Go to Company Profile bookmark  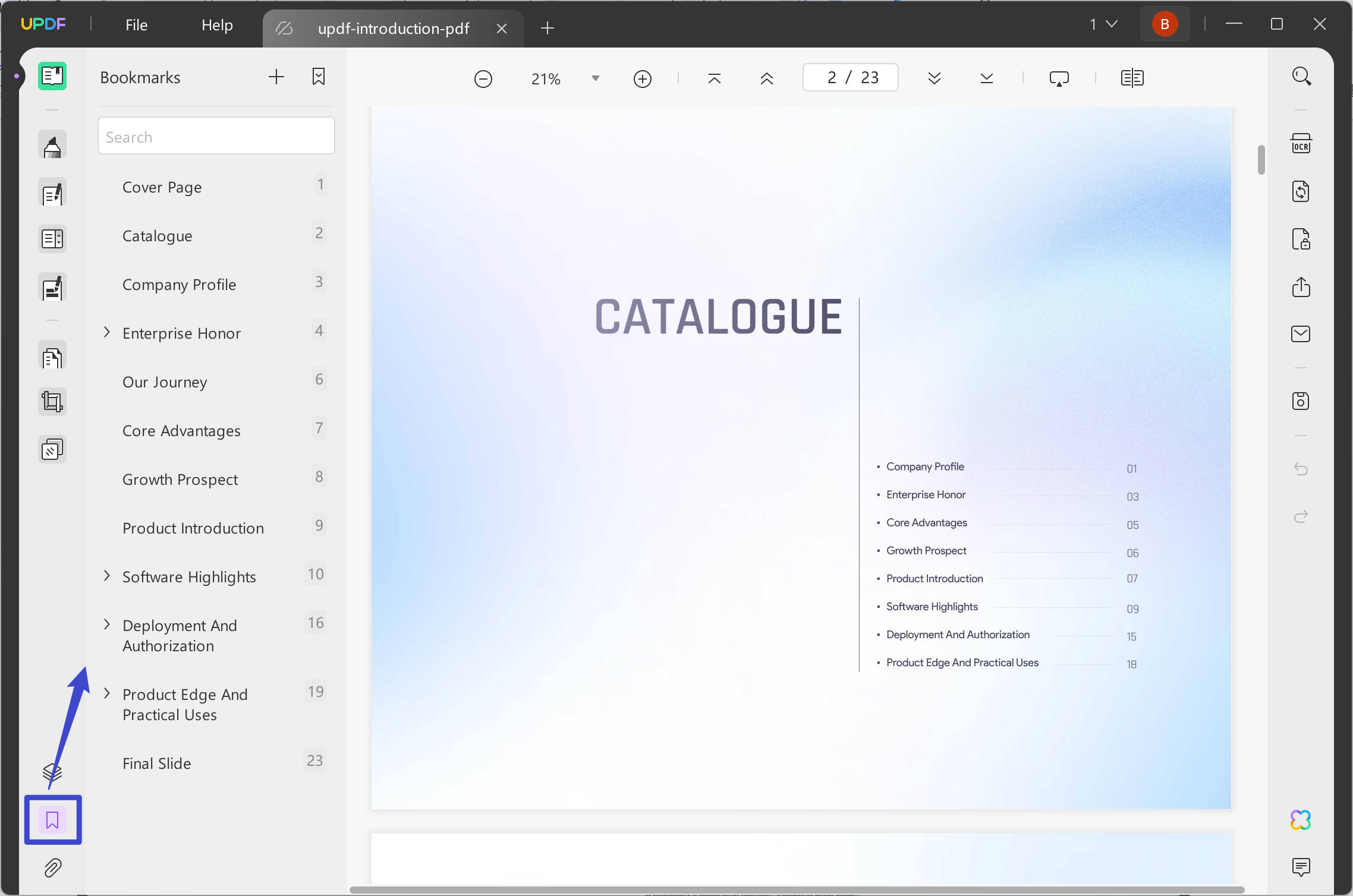tap(179, 285)
